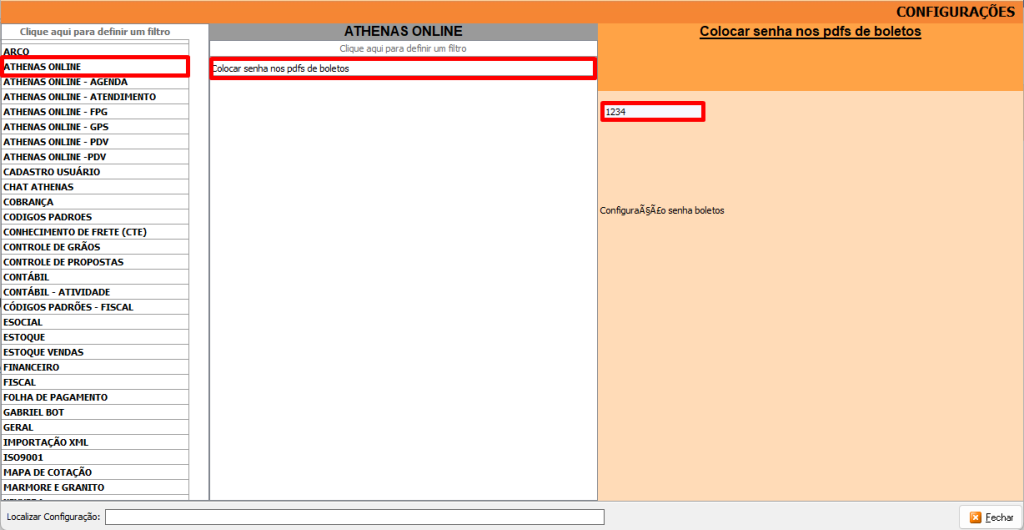The width and height of the screenshot is (1024, 530).
Task: Select IMPORTAÇÃO XML category
Action: coord(95,442)
